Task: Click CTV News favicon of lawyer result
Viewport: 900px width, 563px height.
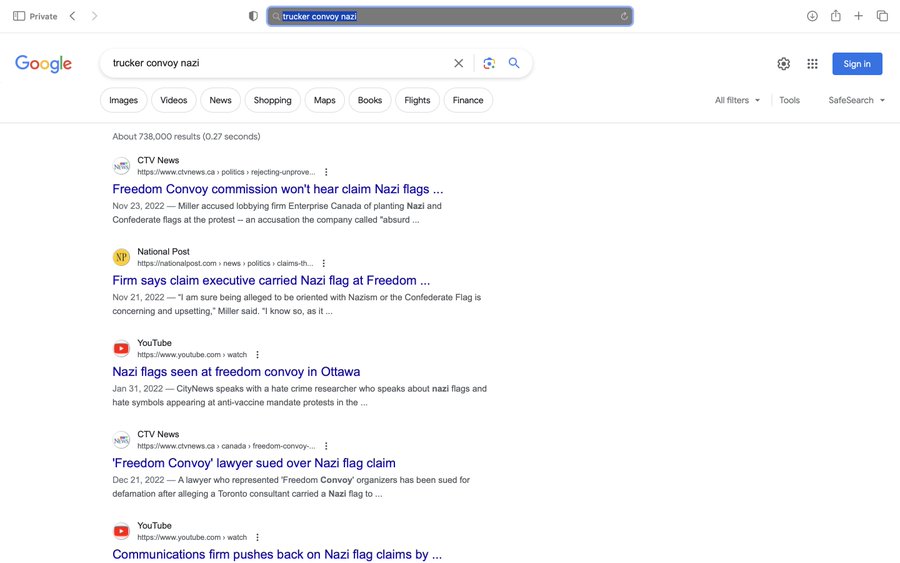Action: pyautogui.click(x=121, y=440)
